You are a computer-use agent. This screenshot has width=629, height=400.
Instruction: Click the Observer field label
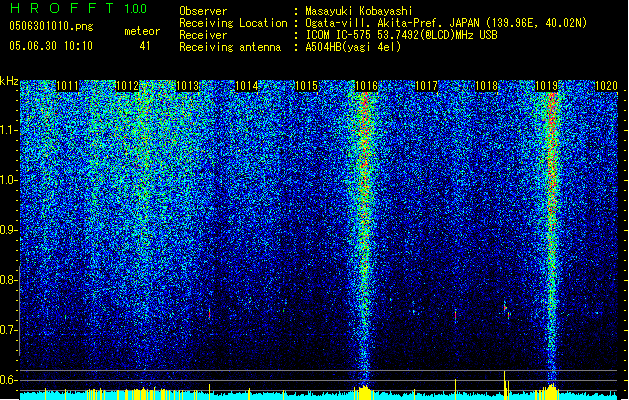pyautogui.click(x=203, y=11)
